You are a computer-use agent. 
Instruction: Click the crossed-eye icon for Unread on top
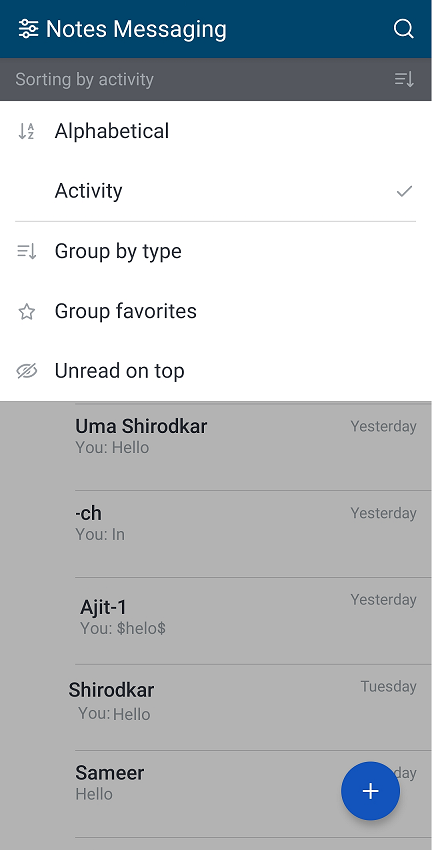pyautogui.click(x=27, y=371)
